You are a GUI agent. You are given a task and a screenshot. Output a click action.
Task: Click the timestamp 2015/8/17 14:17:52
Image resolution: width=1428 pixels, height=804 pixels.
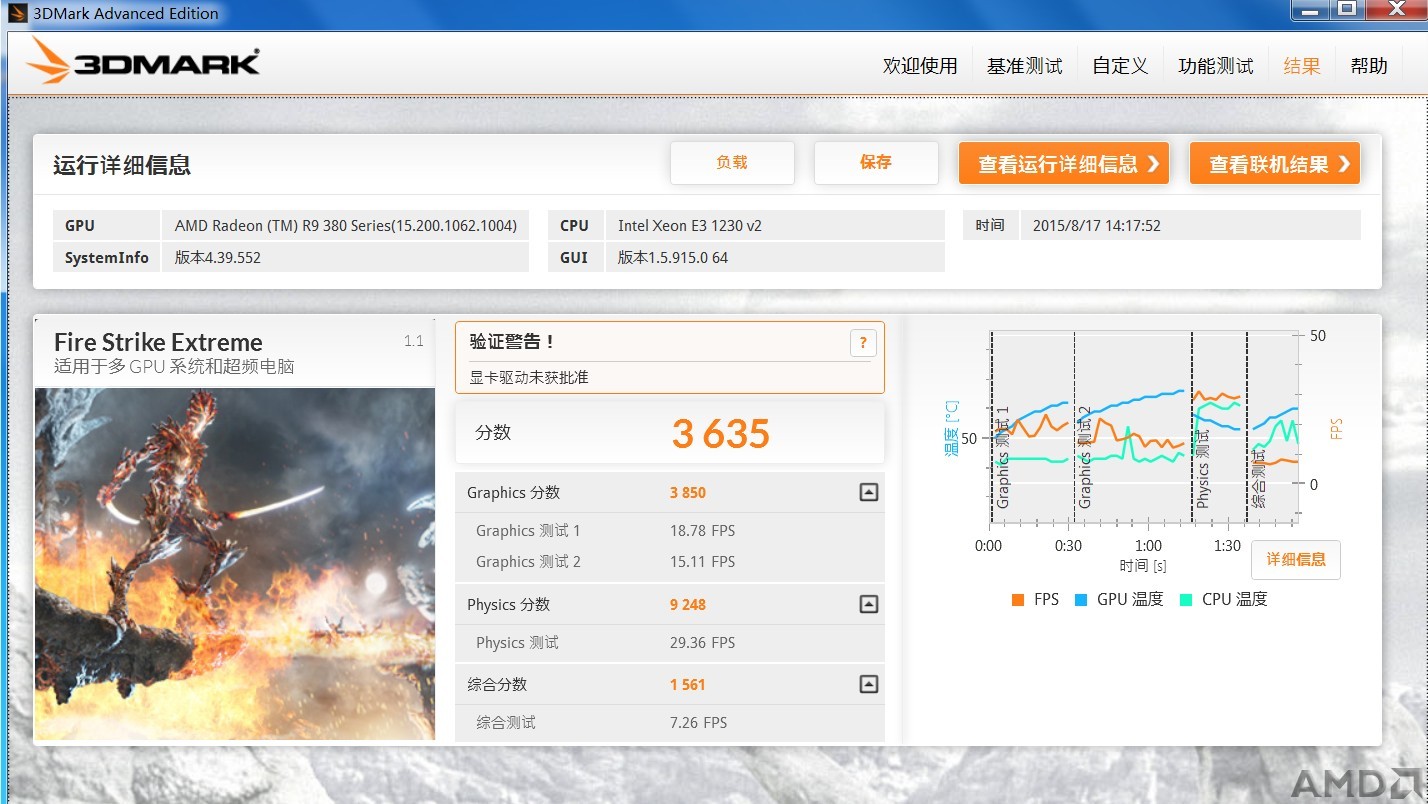(x=1097, y=225)
